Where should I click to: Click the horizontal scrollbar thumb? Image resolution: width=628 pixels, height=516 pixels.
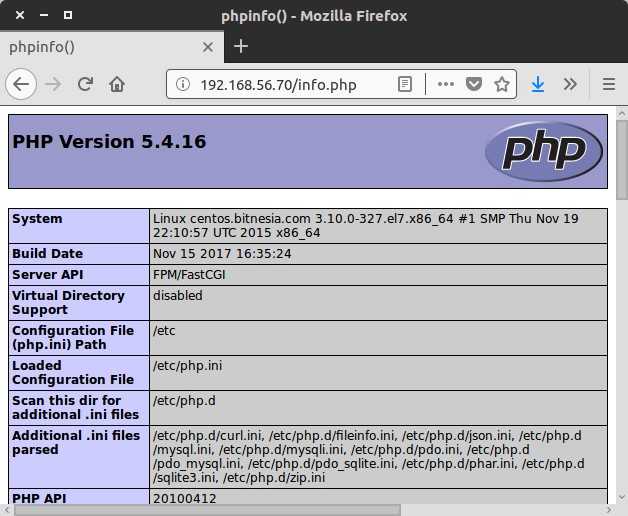pos(207,510)
